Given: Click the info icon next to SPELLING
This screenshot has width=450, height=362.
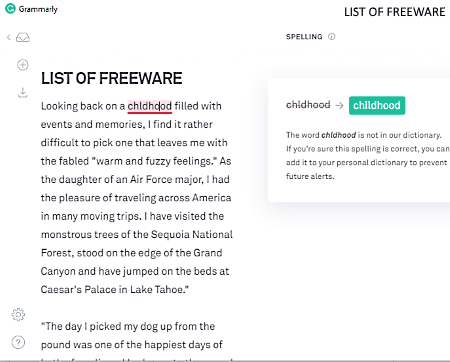Looking at the screenshot, I should (x=332, y=36).
